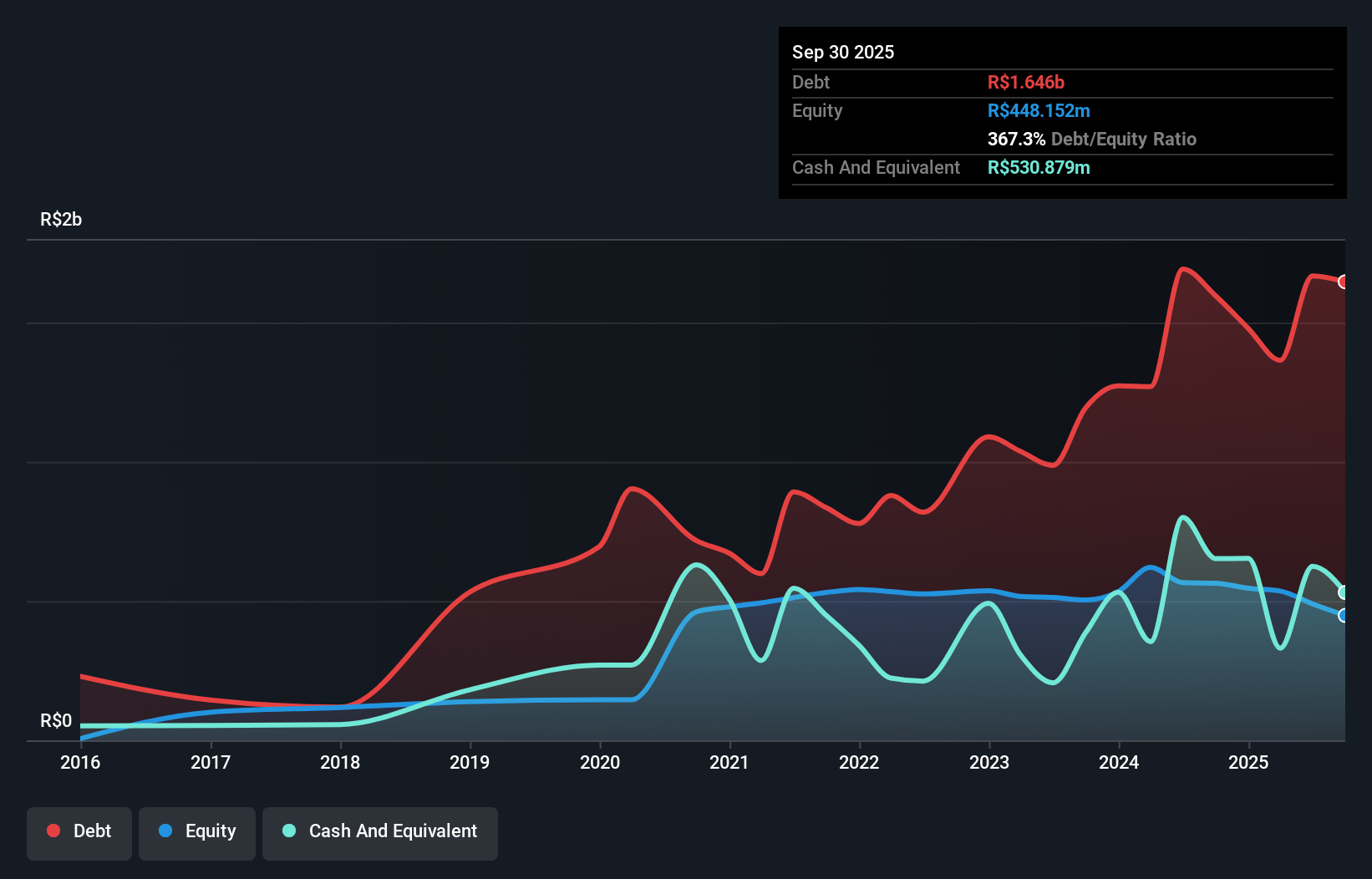Click the R$2b axis gridline label
This screenshot has height=879, width=1372.
60,219
